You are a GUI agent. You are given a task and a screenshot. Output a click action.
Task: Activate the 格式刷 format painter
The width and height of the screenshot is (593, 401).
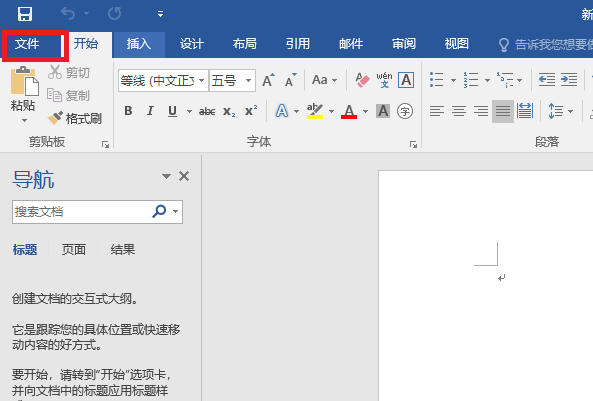pos(75,118)
